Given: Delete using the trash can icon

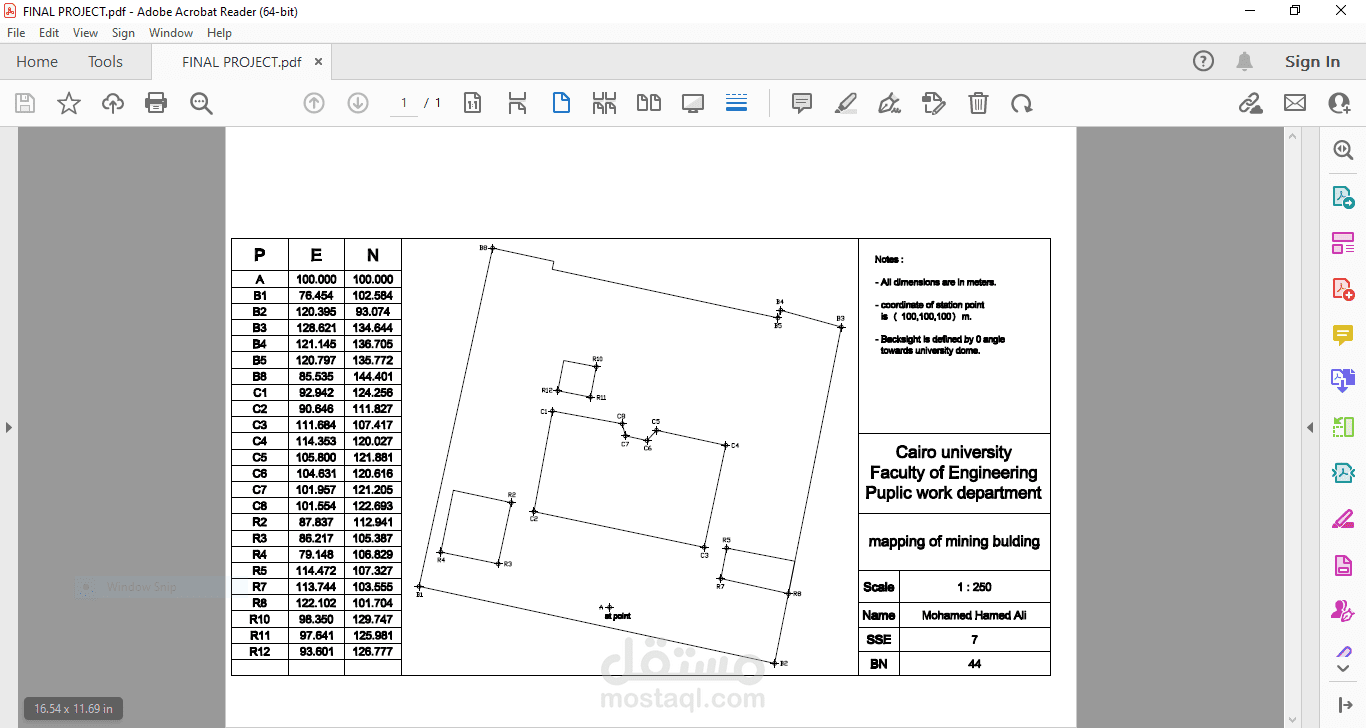Looking at the screenshot, I should (979, 103).
